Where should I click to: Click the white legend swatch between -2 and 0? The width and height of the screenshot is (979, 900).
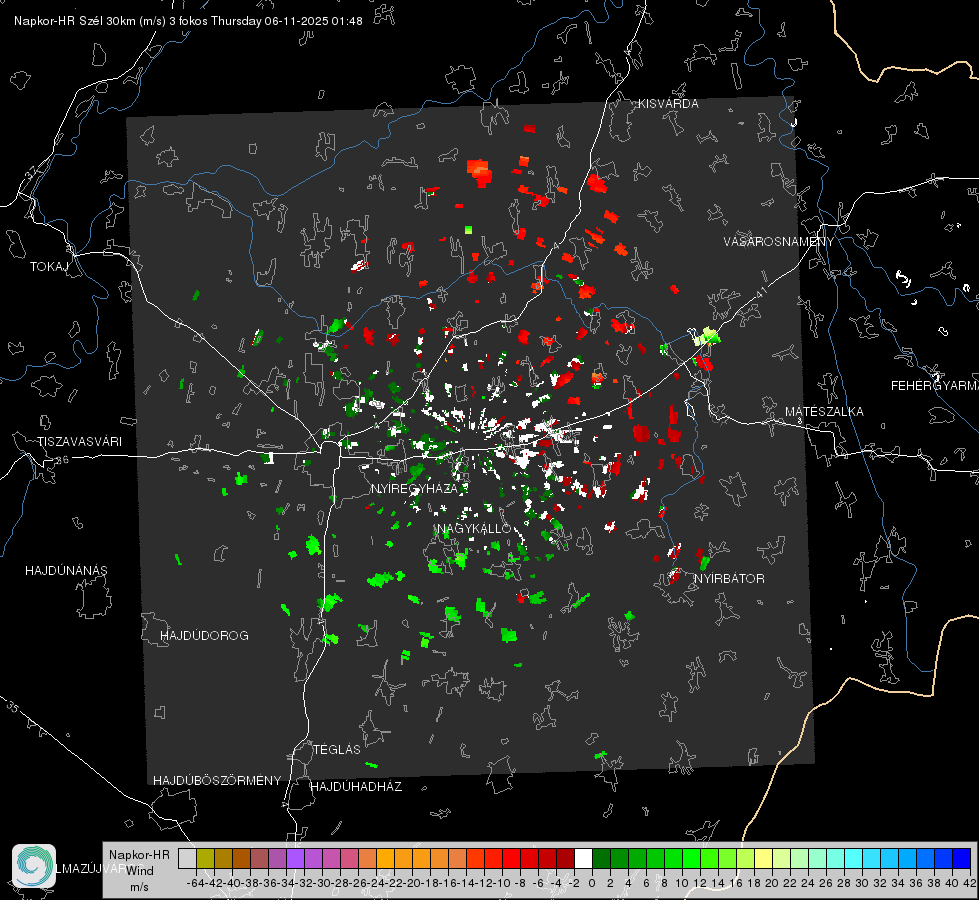pos(583,858)
